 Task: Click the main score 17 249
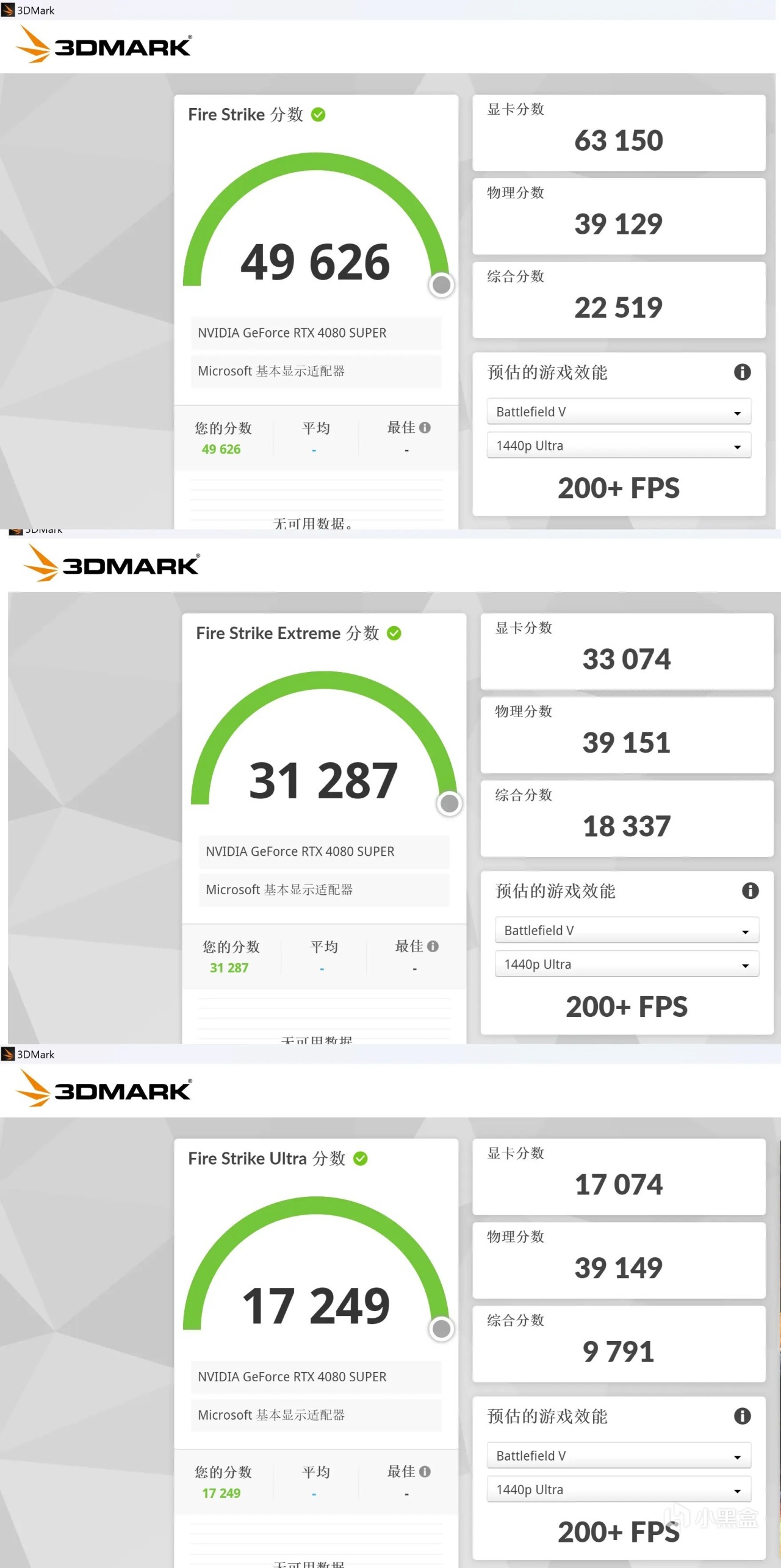tap(315, 1306)
